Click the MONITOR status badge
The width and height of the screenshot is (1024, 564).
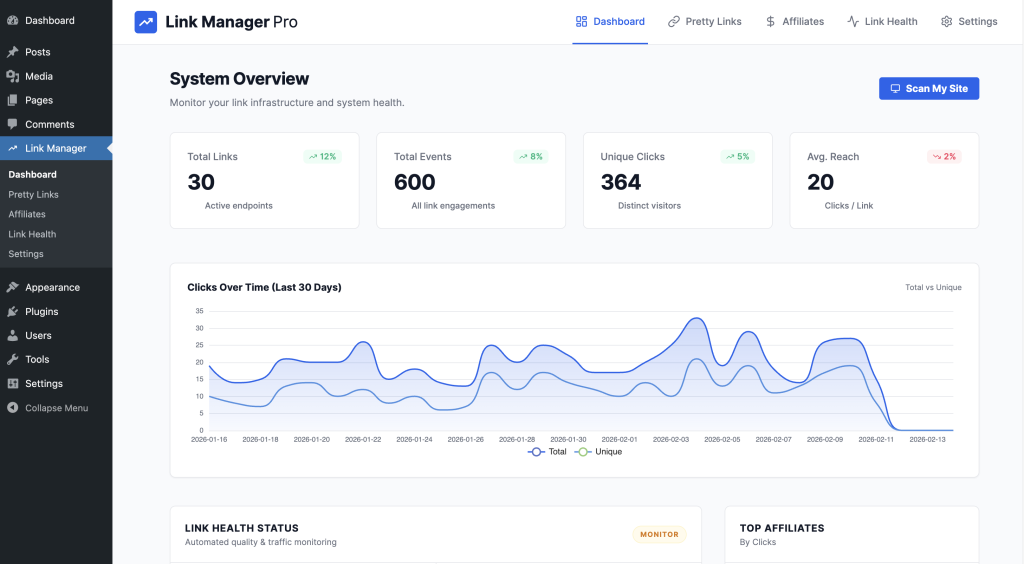[659, 534]
